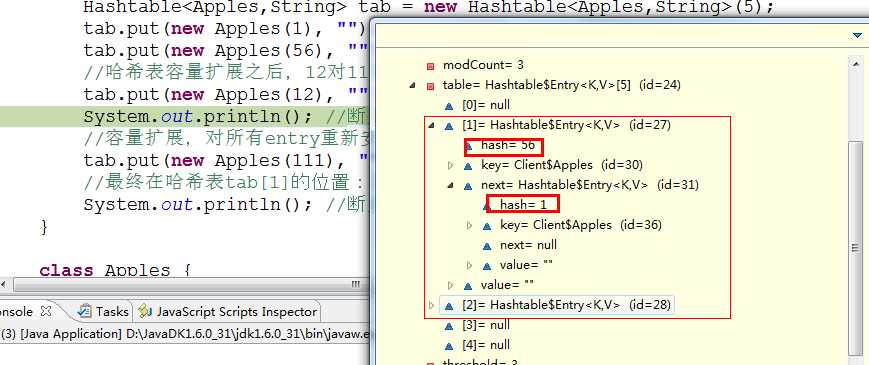Open the Tasks view tab

click(x=104, y=312)
